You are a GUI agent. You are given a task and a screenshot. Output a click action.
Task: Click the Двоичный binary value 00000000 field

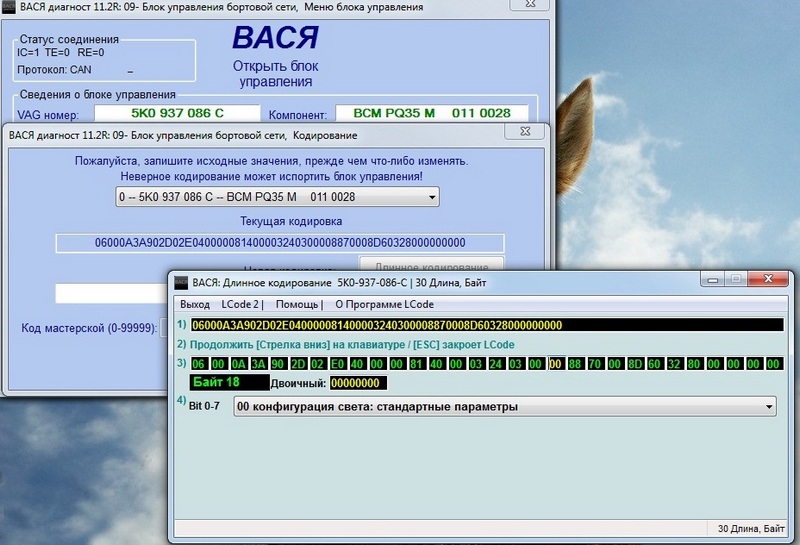[x=358, y=383]
